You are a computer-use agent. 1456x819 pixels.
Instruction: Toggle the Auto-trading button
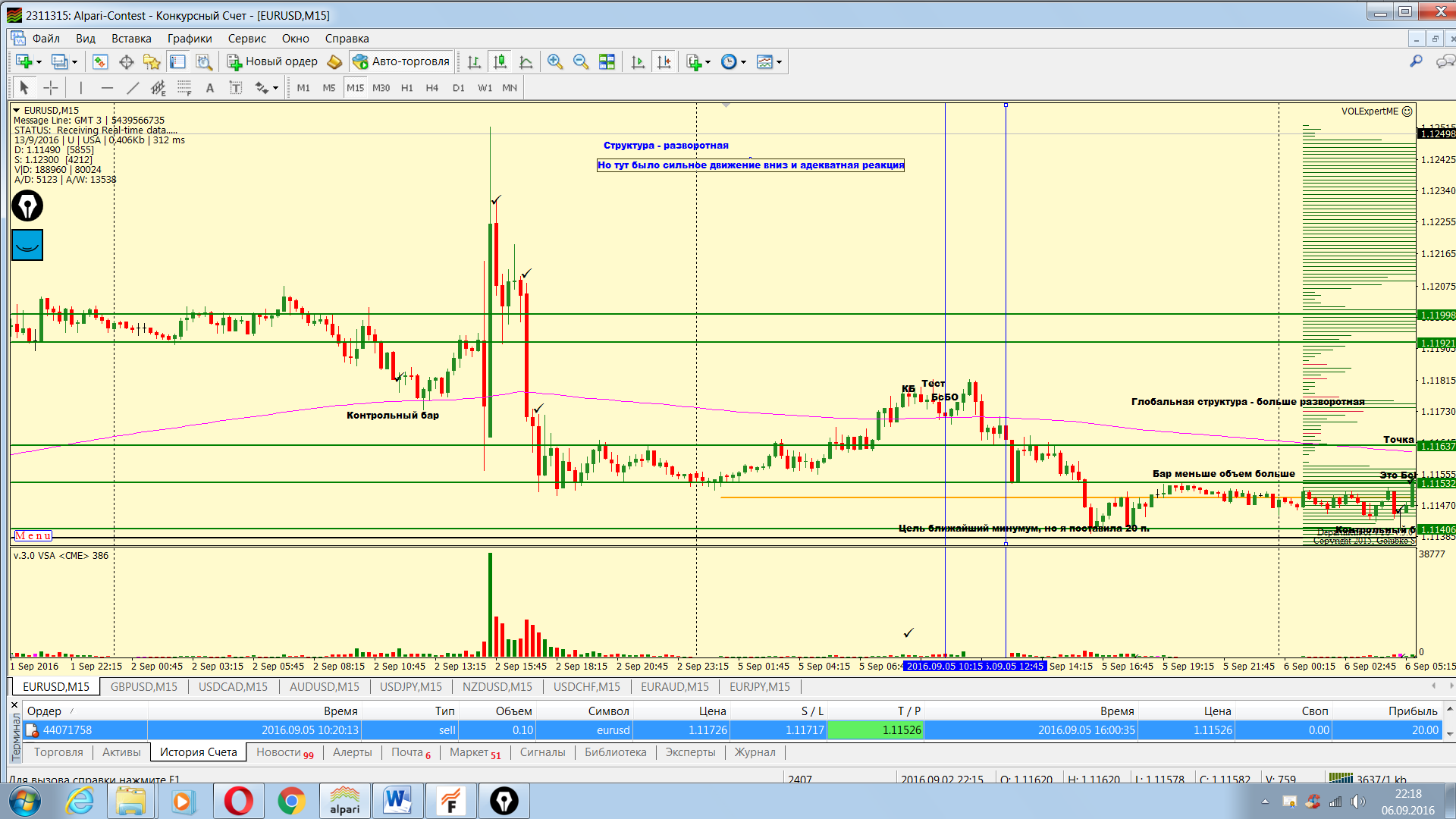tap(402, 62)
